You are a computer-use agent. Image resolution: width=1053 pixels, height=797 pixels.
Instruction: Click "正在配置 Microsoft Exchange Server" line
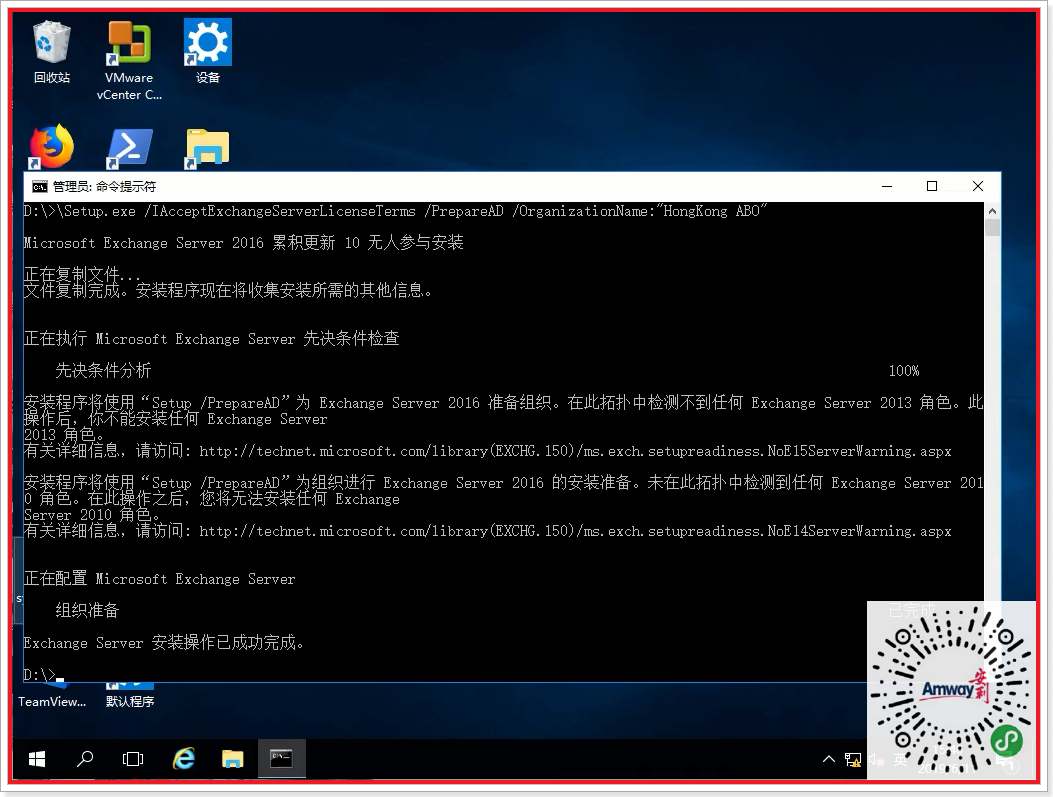coord(159,579)
